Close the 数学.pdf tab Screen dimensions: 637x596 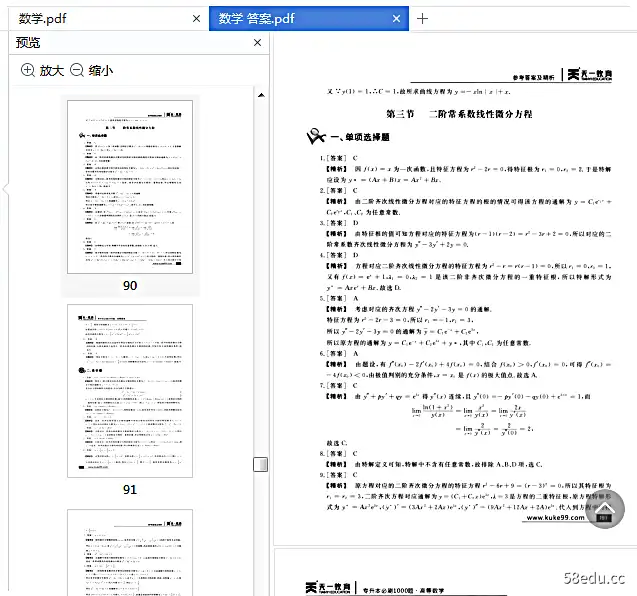[196, 18]
